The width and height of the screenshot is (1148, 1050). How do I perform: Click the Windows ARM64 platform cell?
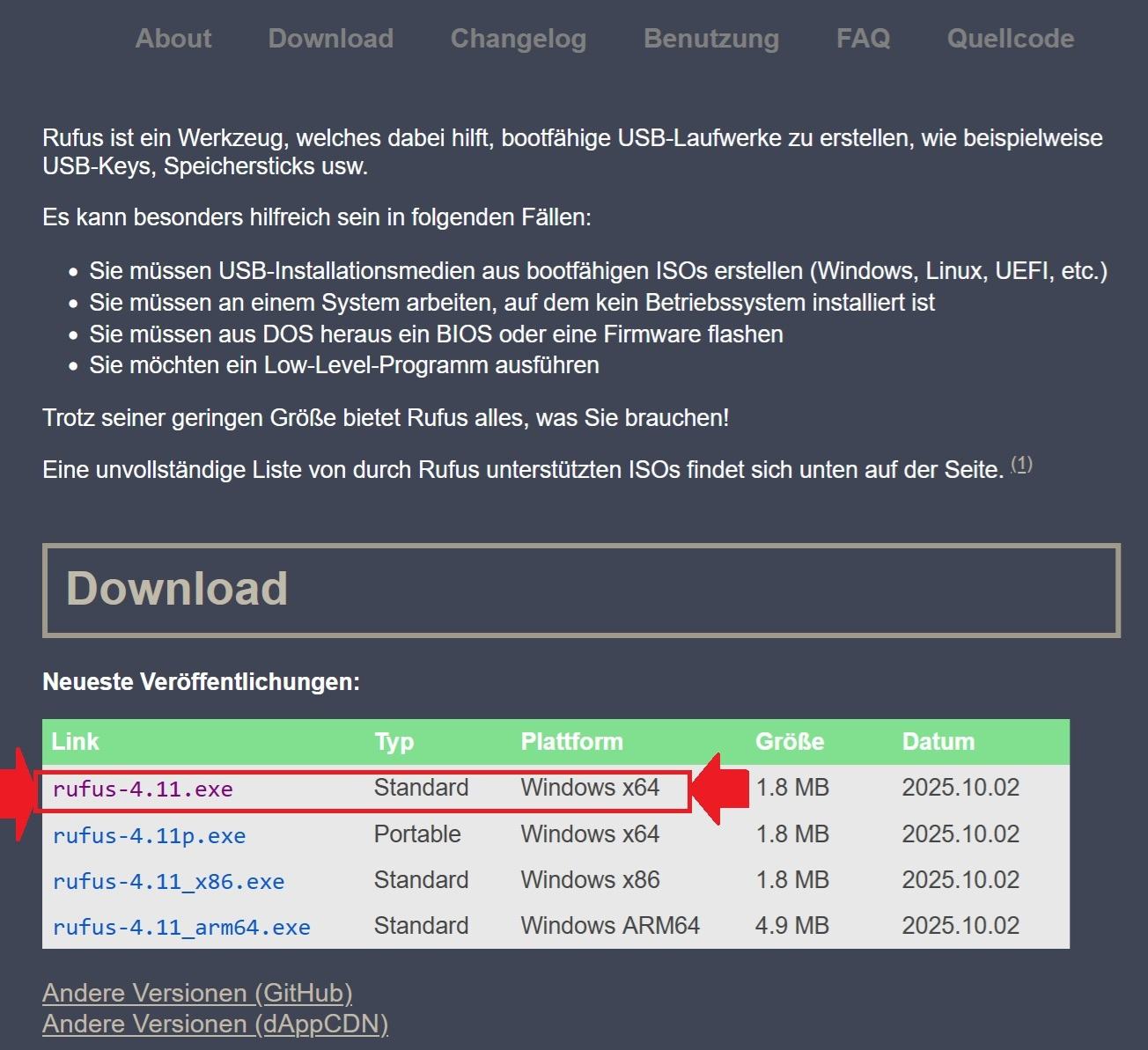(x=610, y=926)
